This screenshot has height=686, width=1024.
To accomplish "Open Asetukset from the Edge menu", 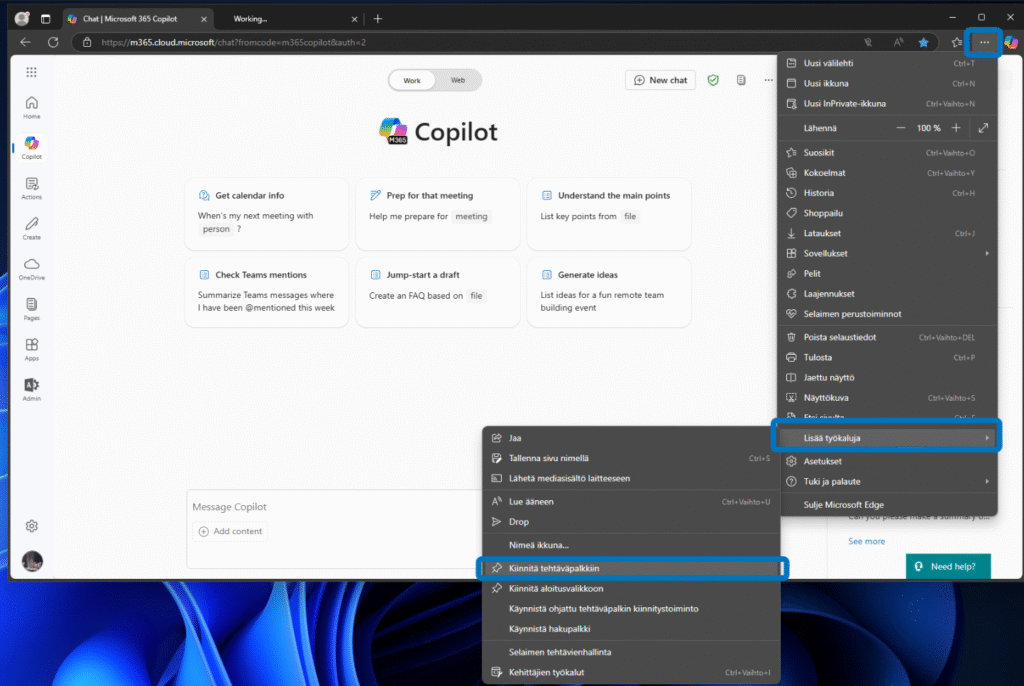I will click(x=888, y=461).
